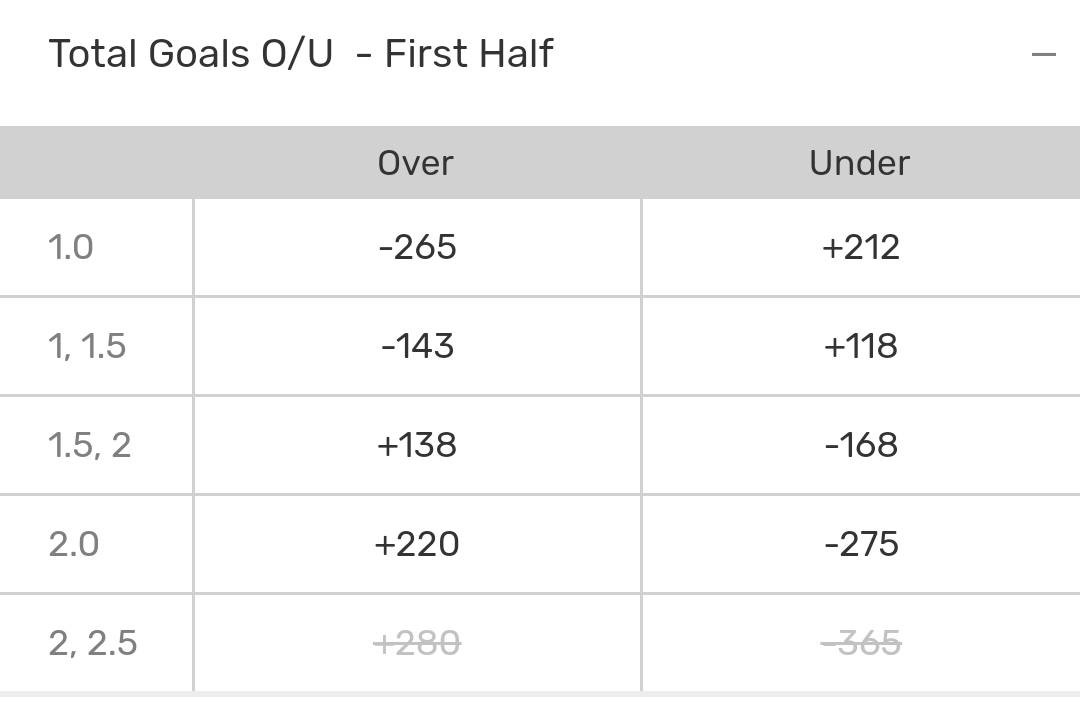Click the 1.5, 2 goal line label
Viewport: 1080px width, 718px height.
pyautogui.click(x=90, y=445)
